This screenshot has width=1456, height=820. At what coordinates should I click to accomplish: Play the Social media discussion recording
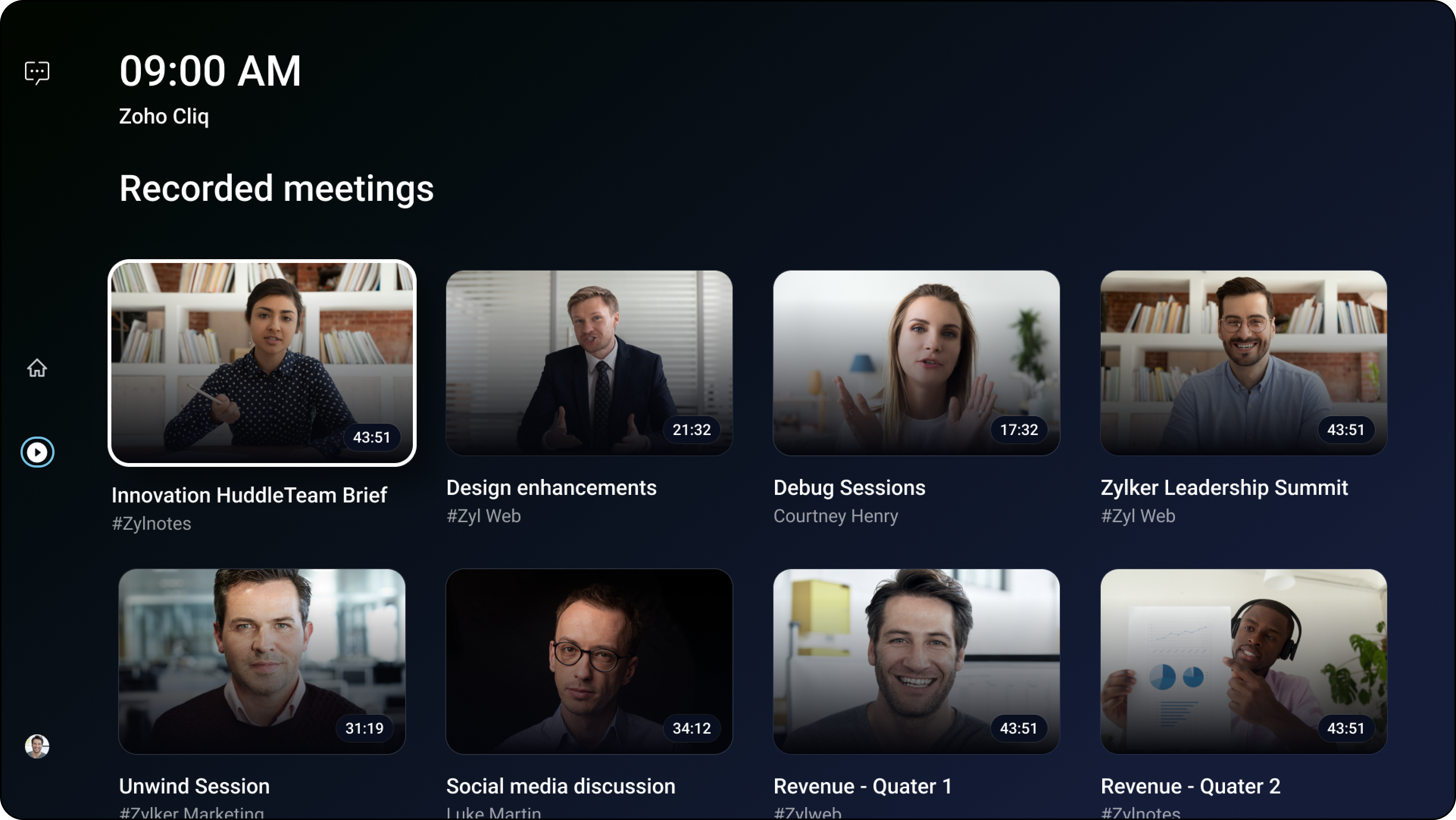pos(589,661)
